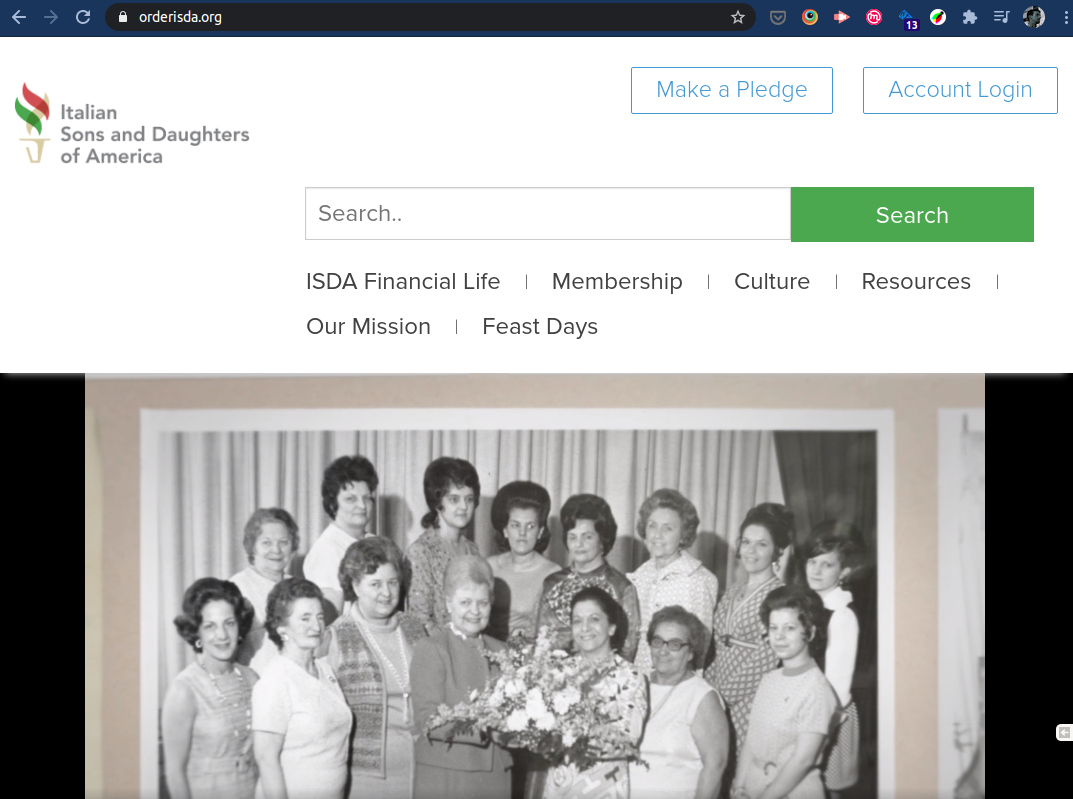Click the browser forward arrow

[51, 17]
